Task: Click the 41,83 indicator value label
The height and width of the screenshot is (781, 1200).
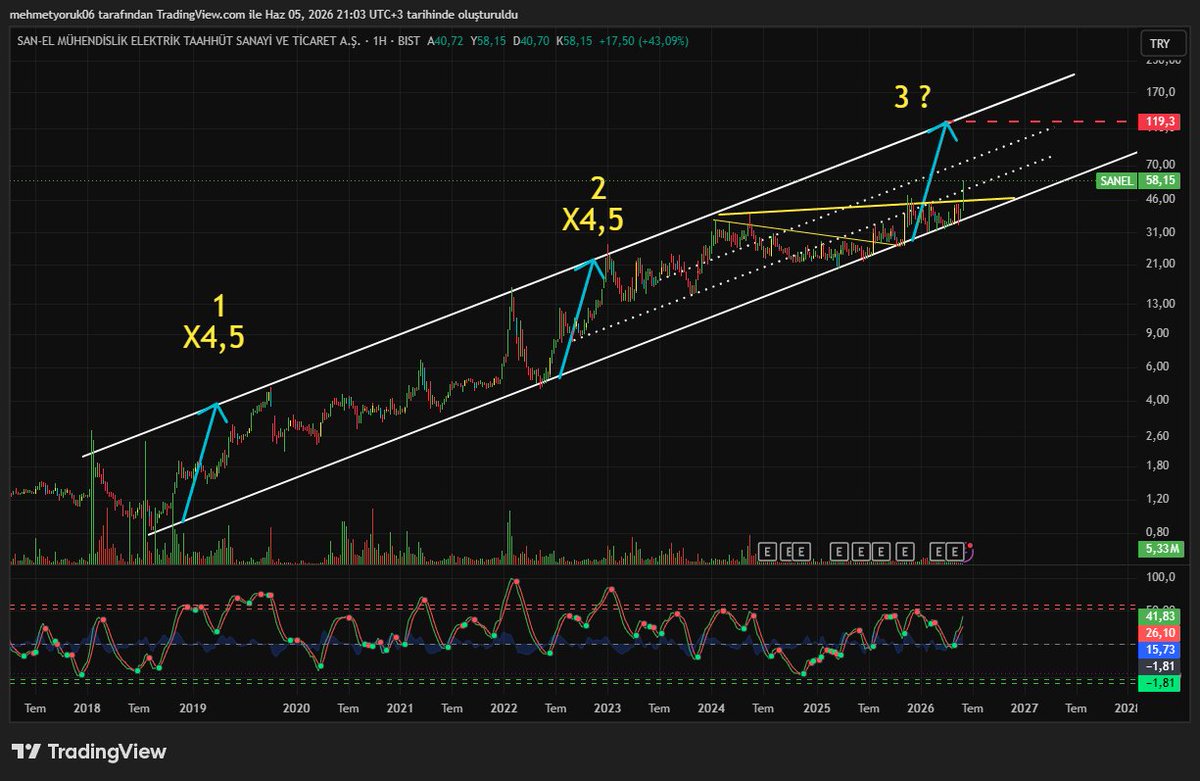Action: point(1160,617)
